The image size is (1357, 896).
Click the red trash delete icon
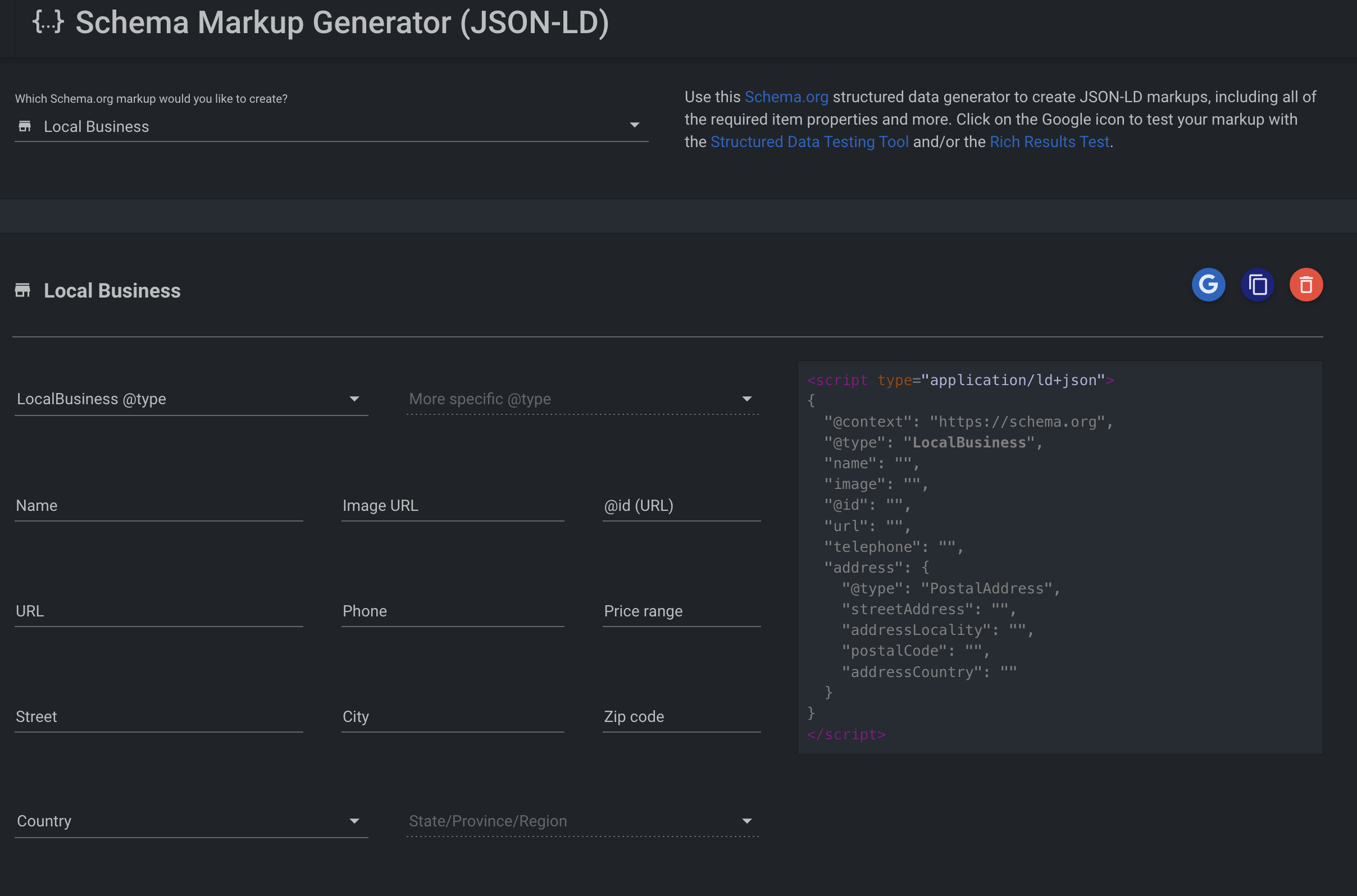pyautogui.click(x=1305, y=285)
